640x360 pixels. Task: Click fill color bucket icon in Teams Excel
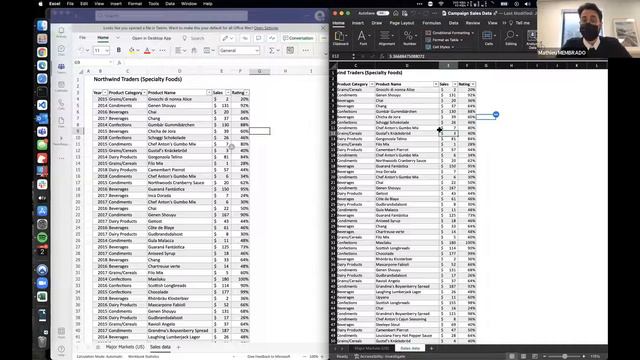click(131, 50)
